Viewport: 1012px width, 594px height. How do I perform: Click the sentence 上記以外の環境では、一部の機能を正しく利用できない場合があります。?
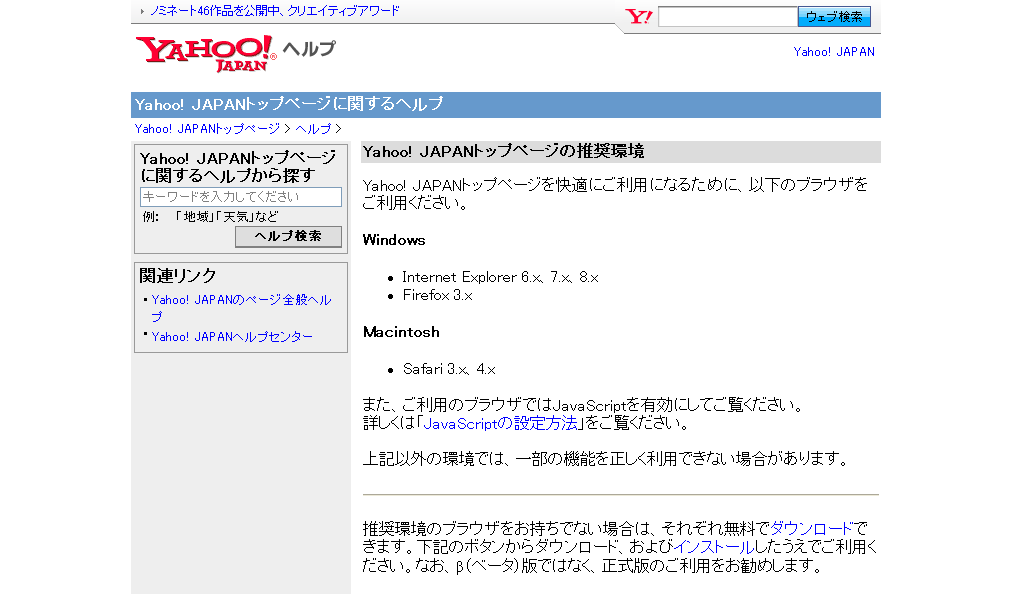[x=605, y=459]
